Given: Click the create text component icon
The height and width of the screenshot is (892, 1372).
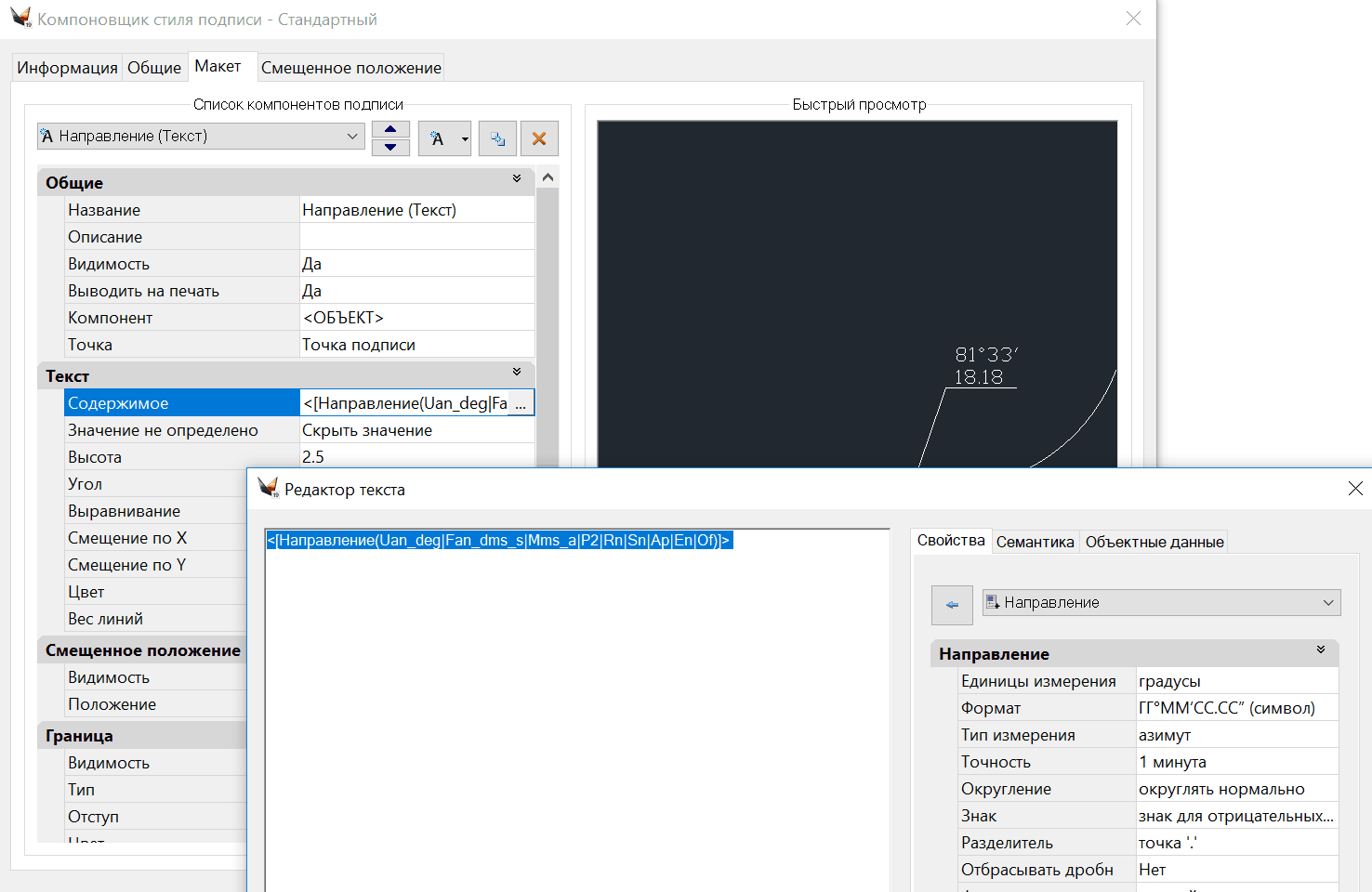Looking at the screenshot, I should coord(438,138).
